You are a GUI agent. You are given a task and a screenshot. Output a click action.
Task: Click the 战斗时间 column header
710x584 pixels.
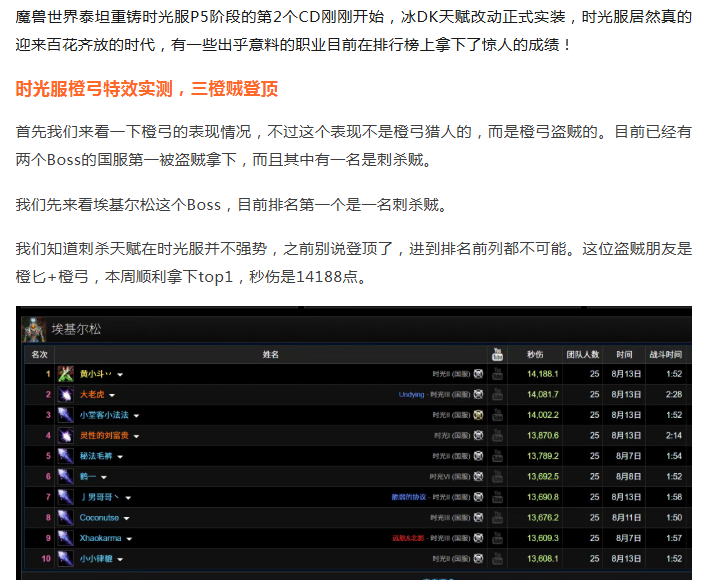[666, 354]
